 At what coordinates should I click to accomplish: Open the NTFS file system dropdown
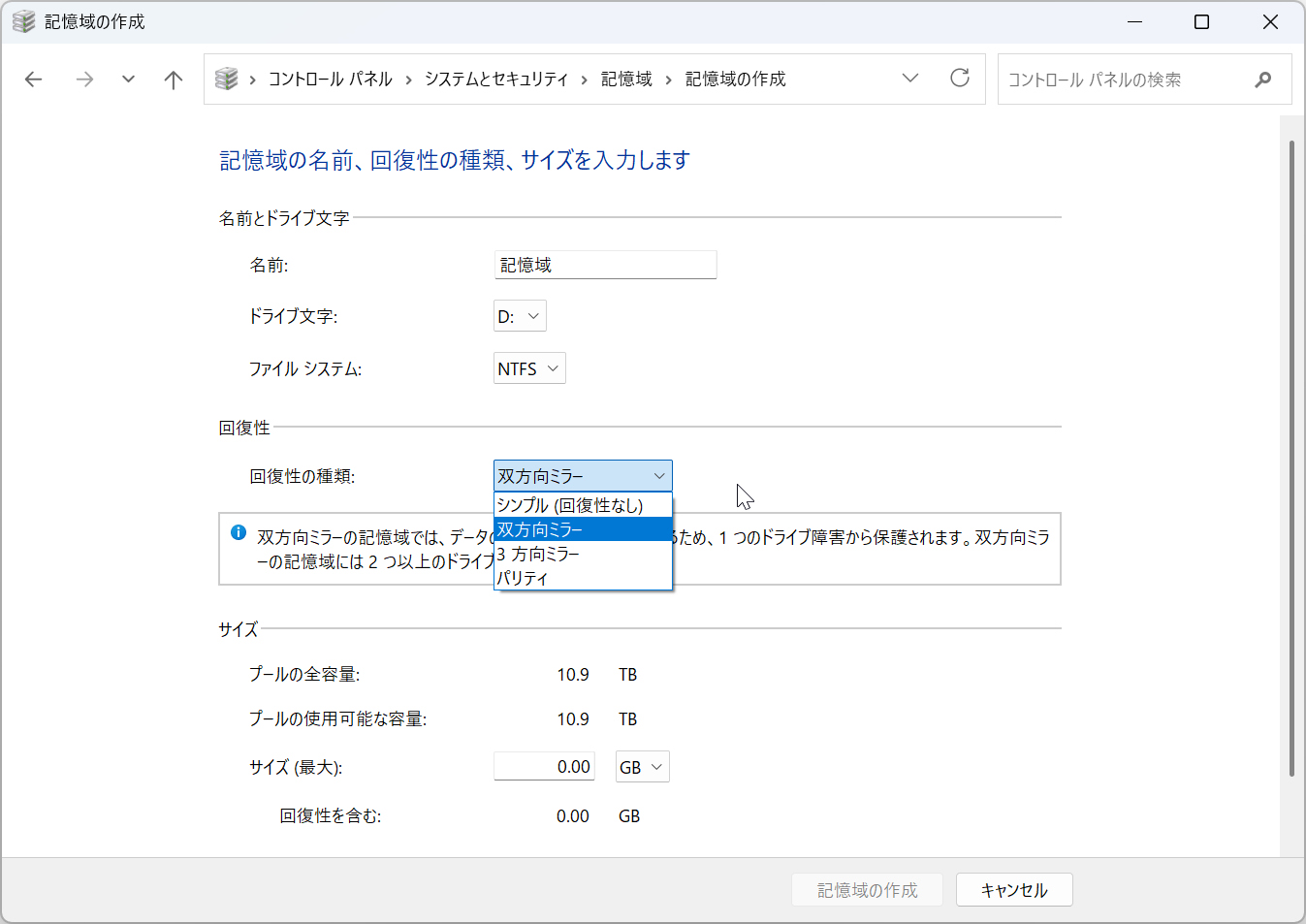[529, 368]
